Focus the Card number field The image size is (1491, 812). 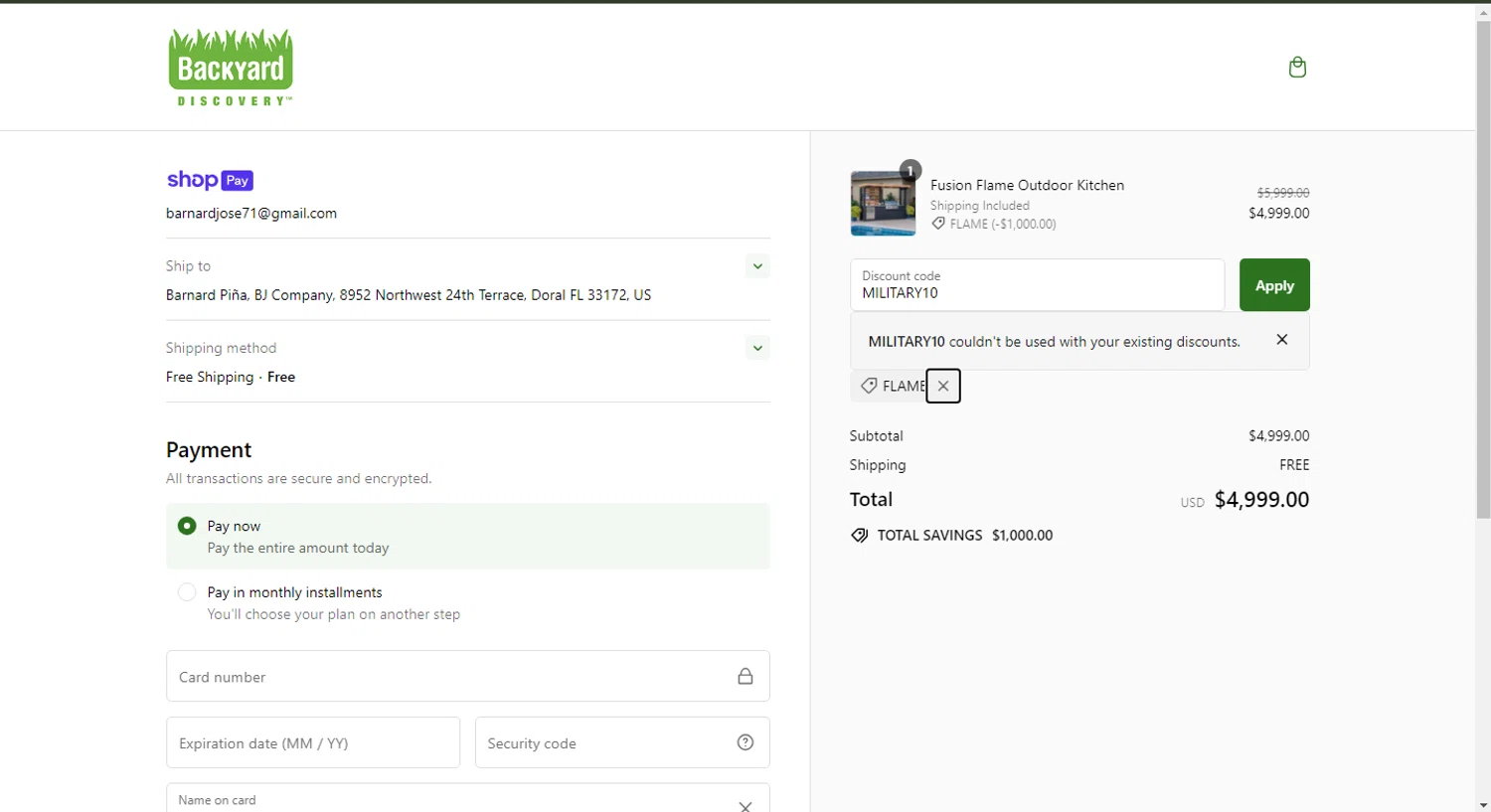[x=447, y=677]
